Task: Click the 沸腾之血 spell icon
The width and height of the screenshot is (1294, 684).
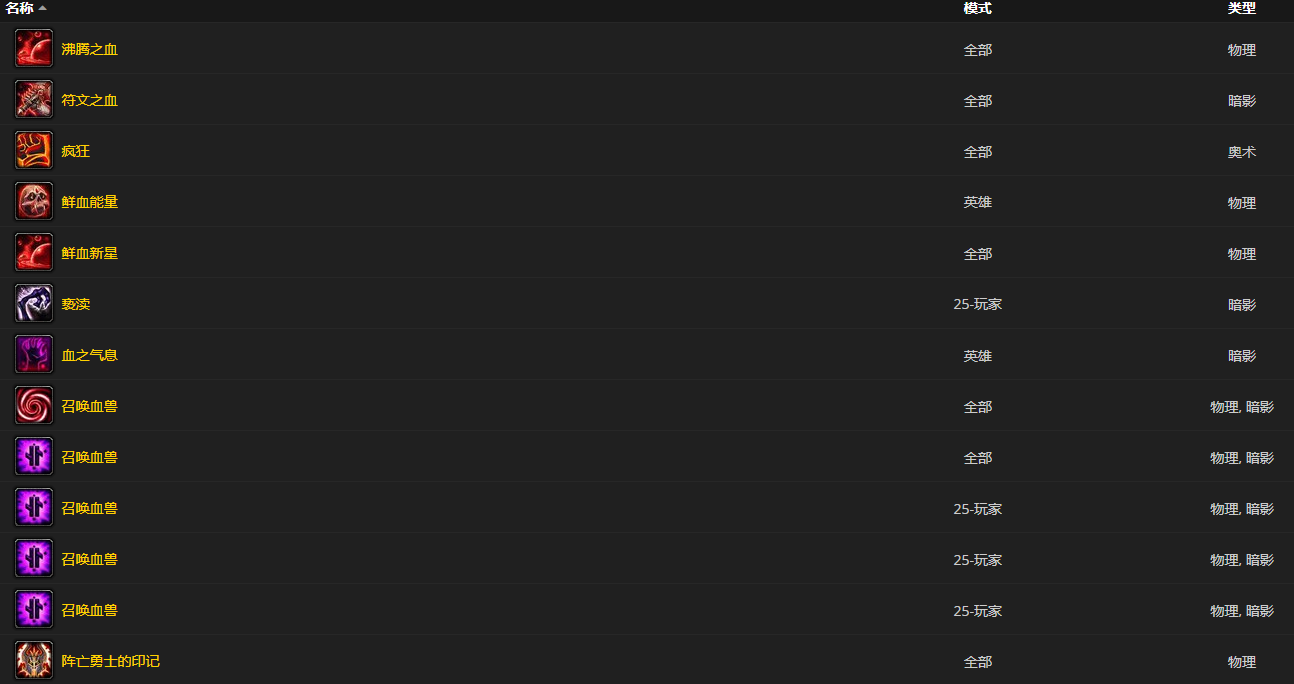Action: [x=34, y=49]
